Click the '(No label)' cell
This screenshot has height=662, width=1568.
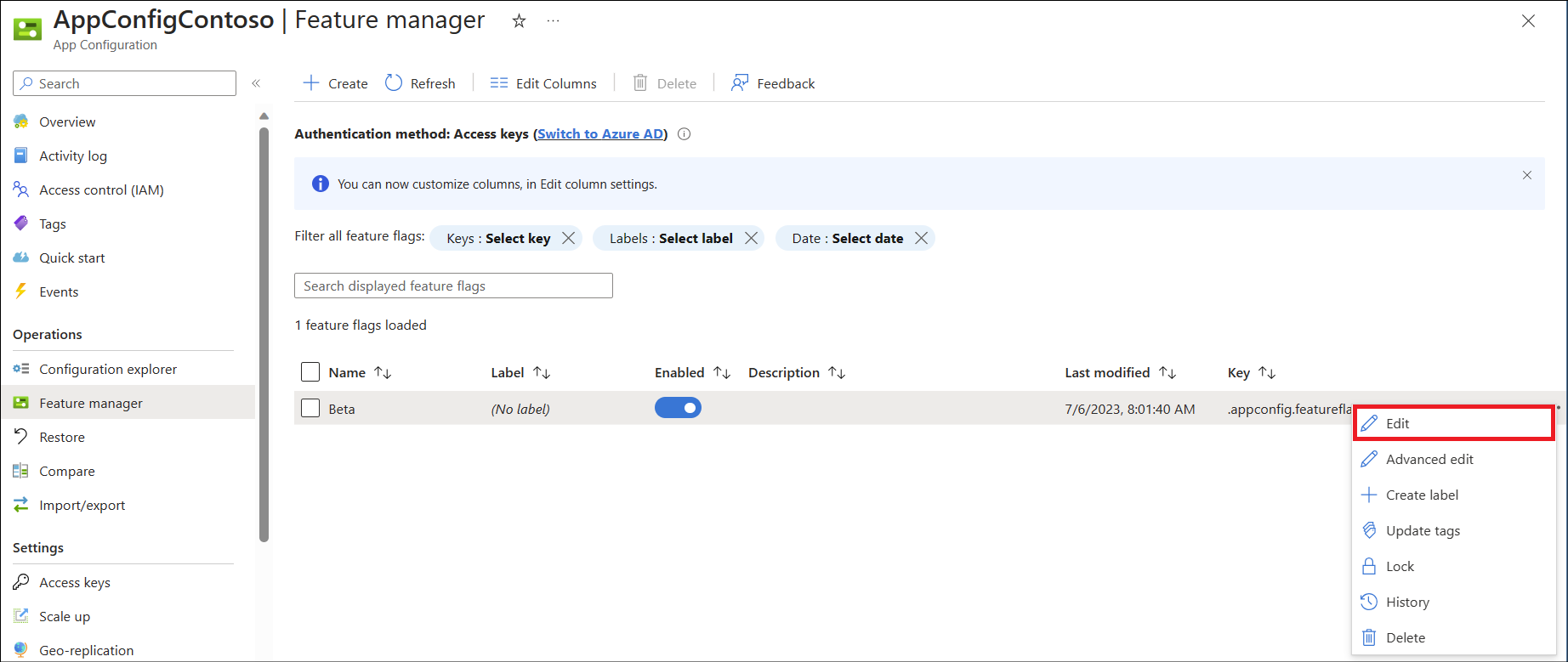520,409
